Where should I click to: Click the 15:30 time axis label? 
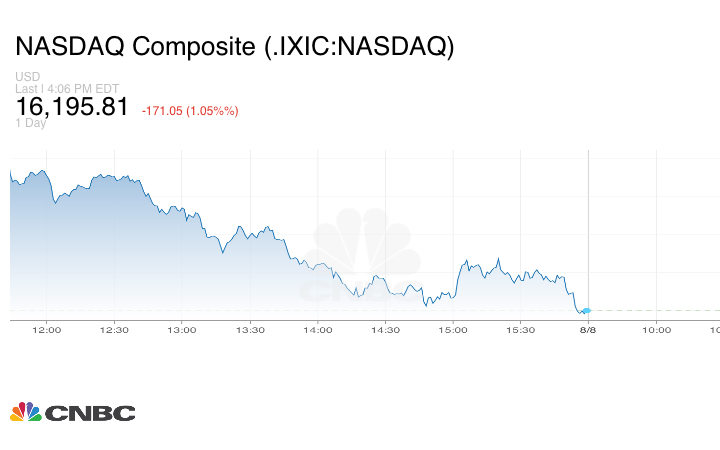coord(520,330)
